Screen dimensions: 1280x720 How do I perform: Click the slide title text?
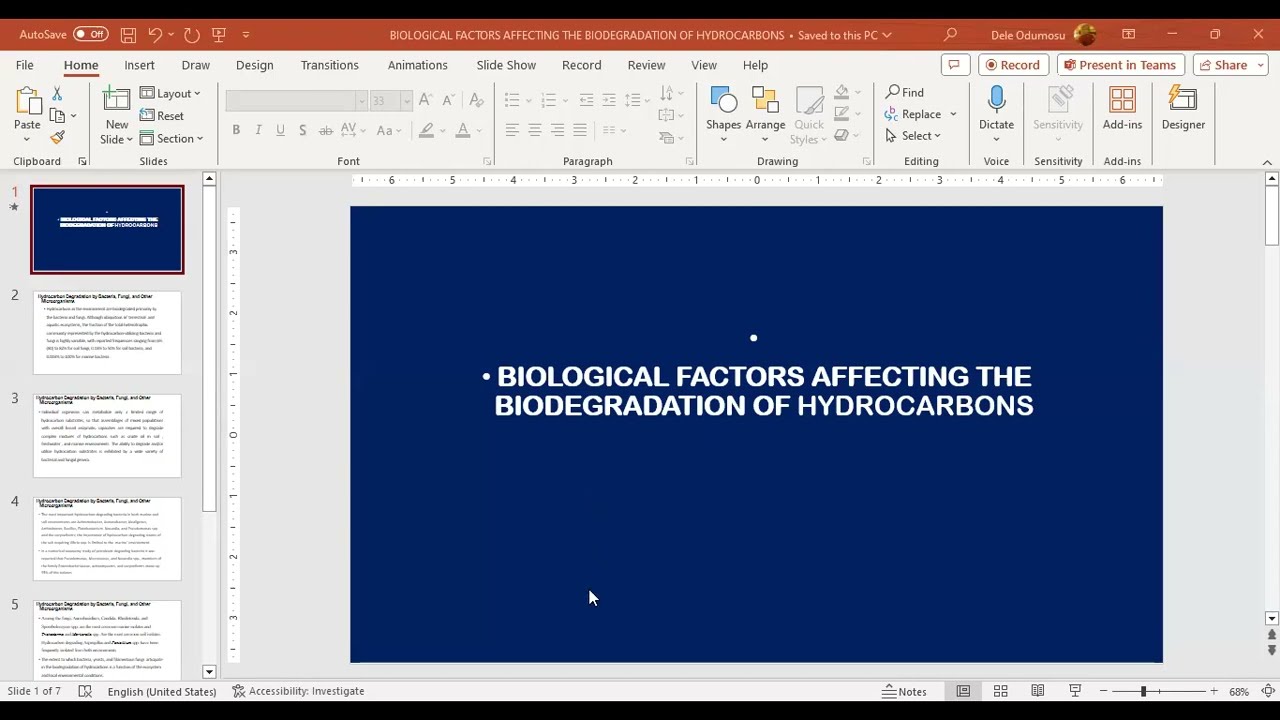pyautogui.click(x=763, y=391)
